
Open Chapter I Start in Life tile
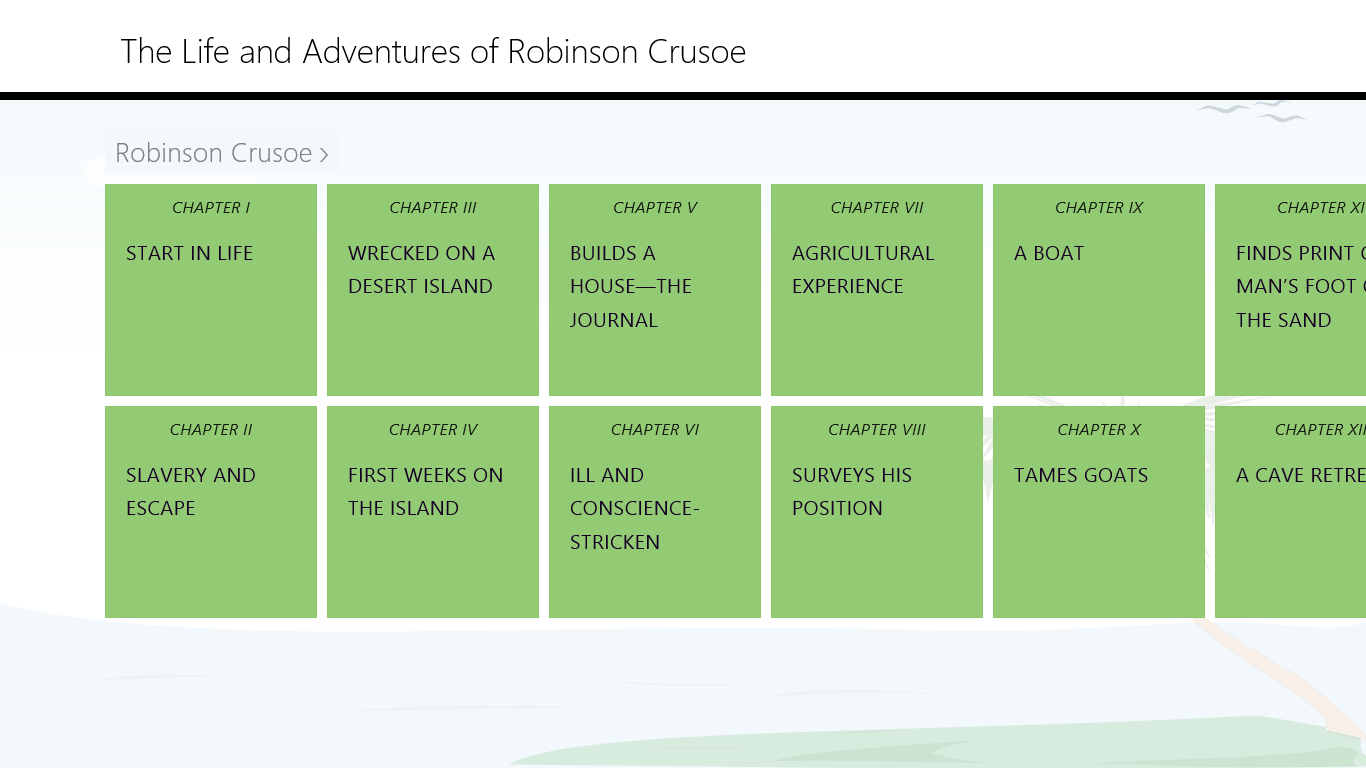click(x=211, y=290)
